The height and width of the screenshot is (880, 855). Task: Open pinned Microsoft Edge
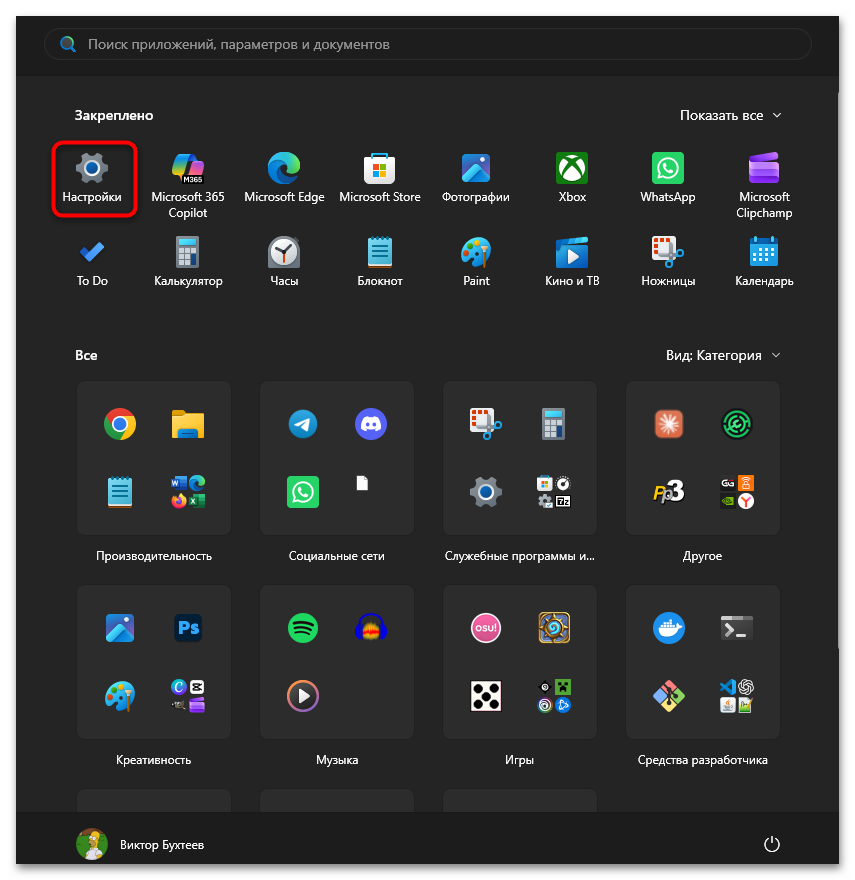tap(284, 178)
